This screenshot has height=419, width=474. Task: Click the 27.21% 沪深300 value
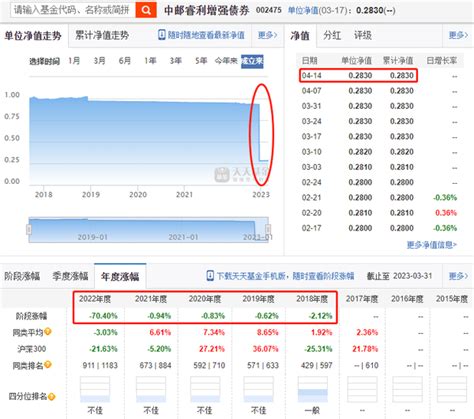tap(212, 349)
